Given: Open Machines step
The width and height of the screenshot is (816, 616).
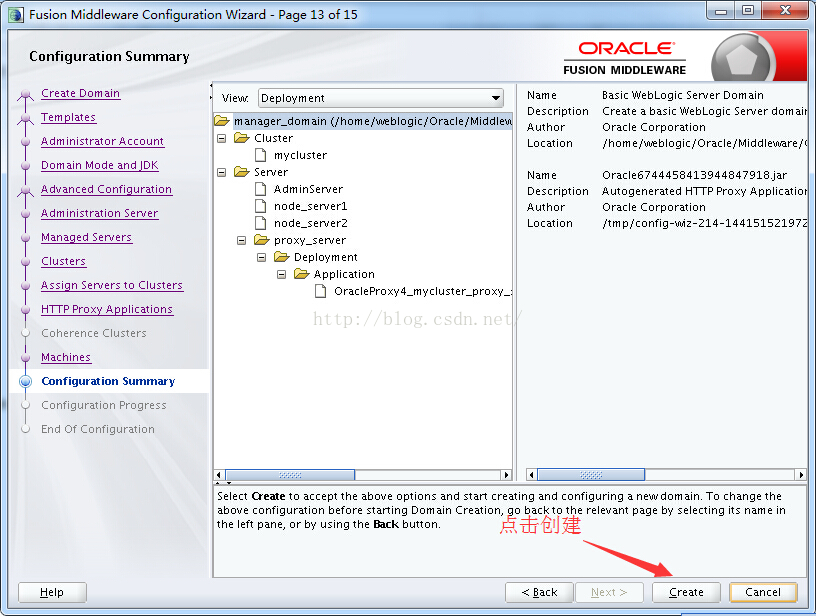Looking at the screenshot, I should click(x=66, y=357).
